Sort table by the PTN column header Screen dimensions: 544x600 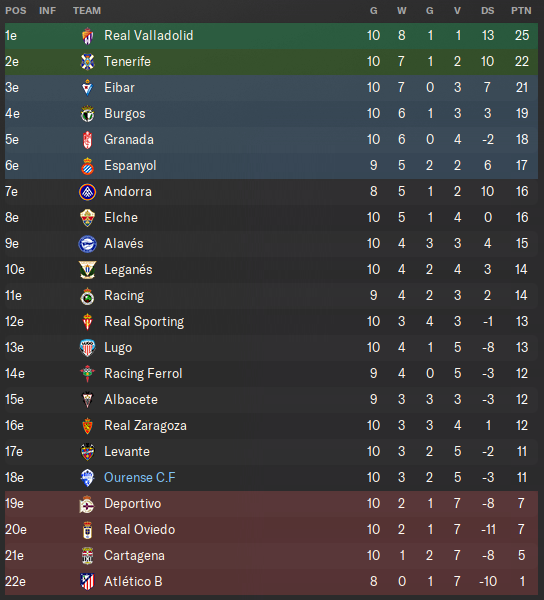[521, 10]
